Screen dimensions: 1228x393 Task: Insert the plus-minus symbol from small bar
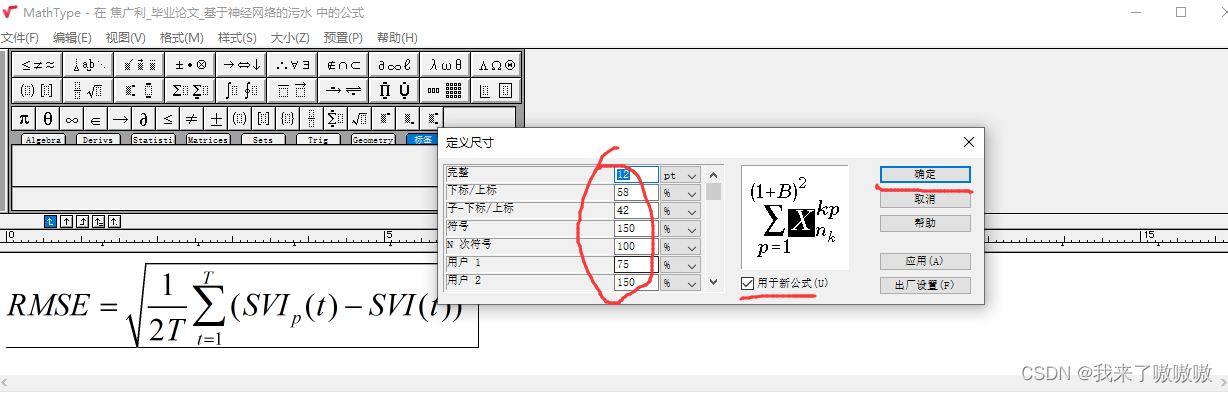(x=216, y=118)
